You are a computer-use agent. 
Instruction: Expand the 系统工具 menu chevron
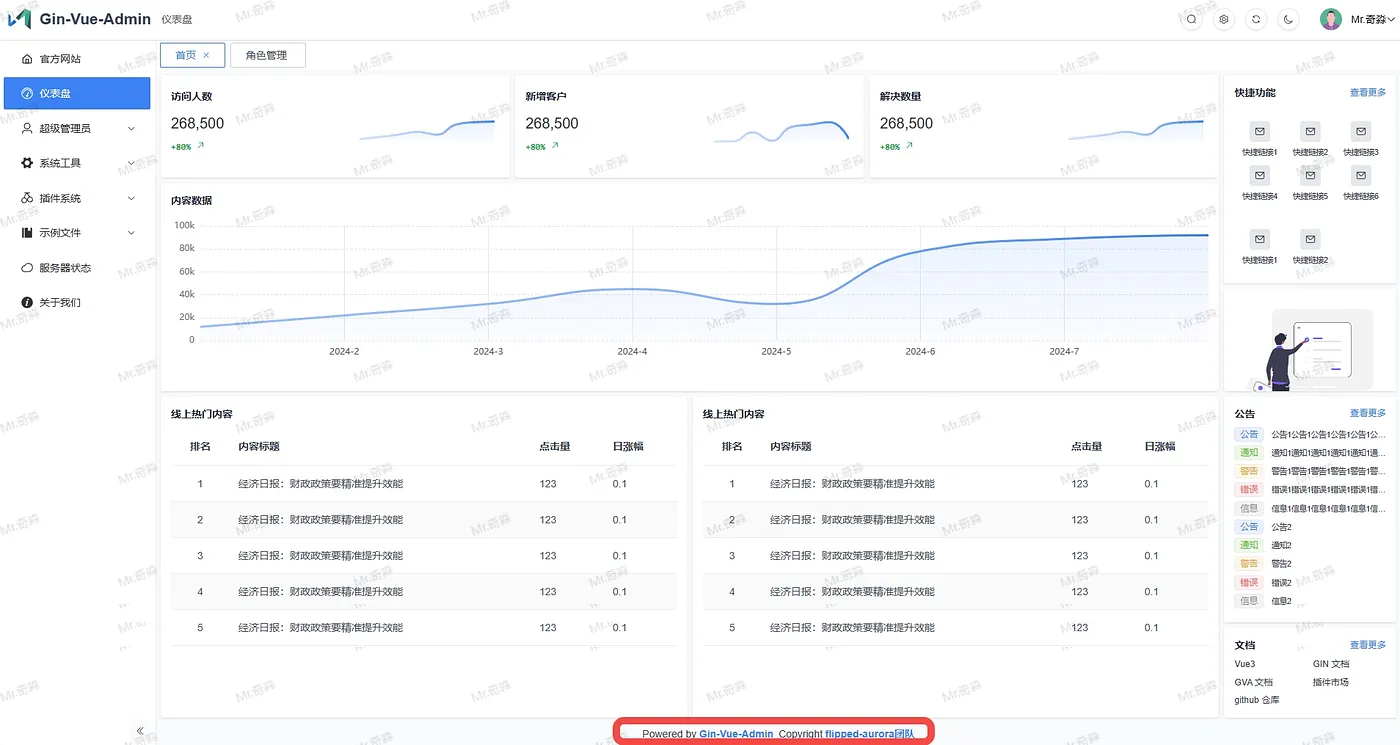tap(131, 163)
